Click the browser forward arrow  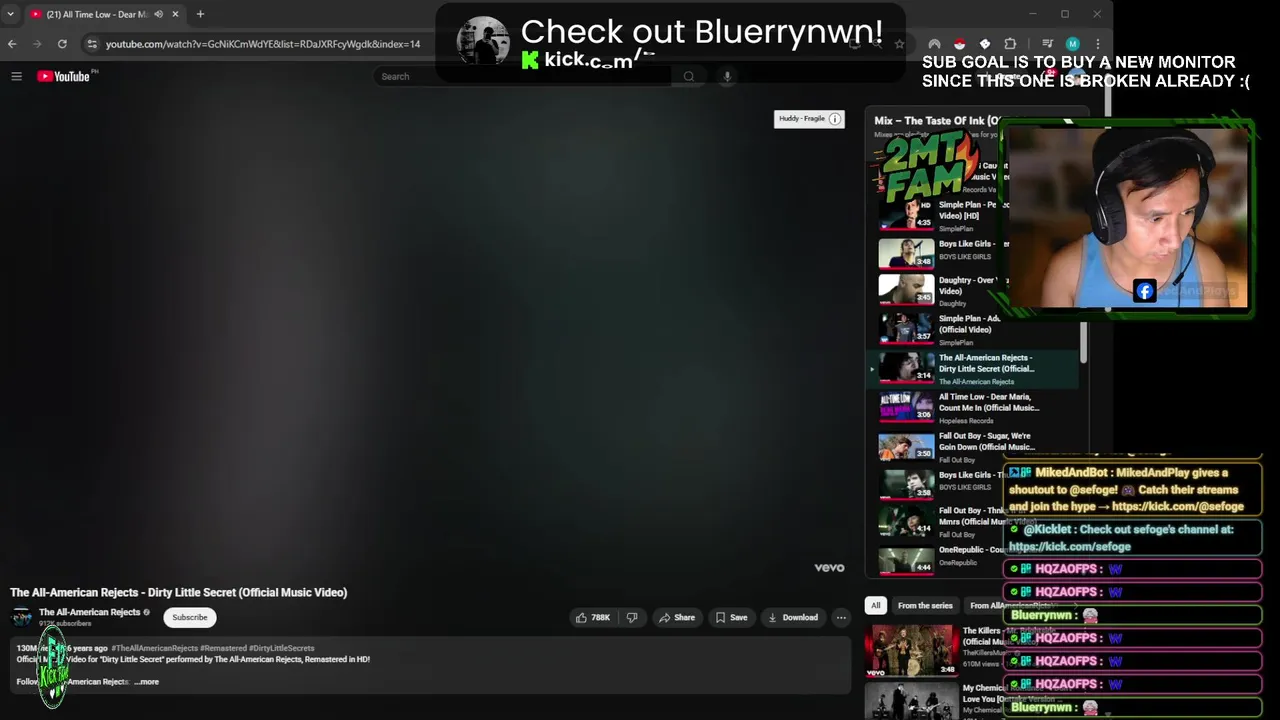click(x=37, y=44)
